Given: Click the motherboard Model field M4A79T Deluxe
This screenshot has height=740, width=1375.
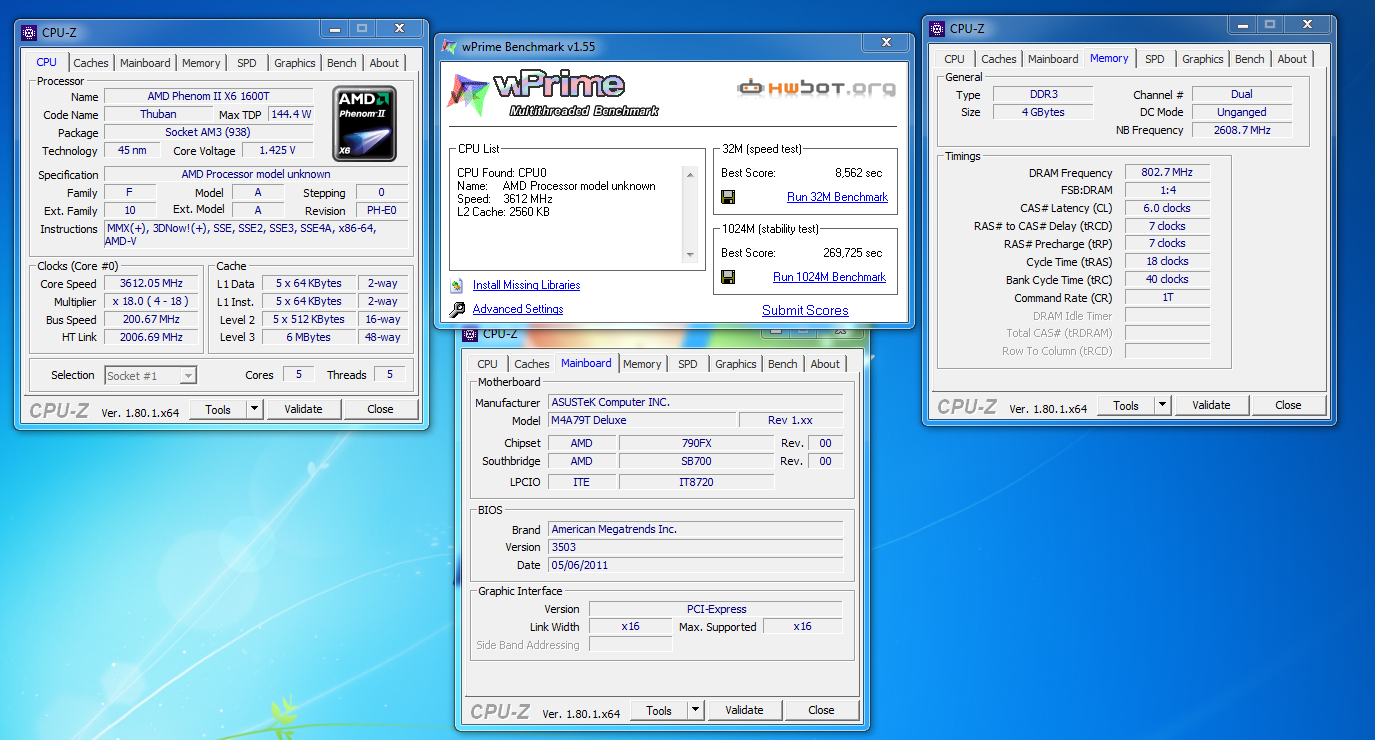Looking at the screenshot, I should (x=642, y=420).
